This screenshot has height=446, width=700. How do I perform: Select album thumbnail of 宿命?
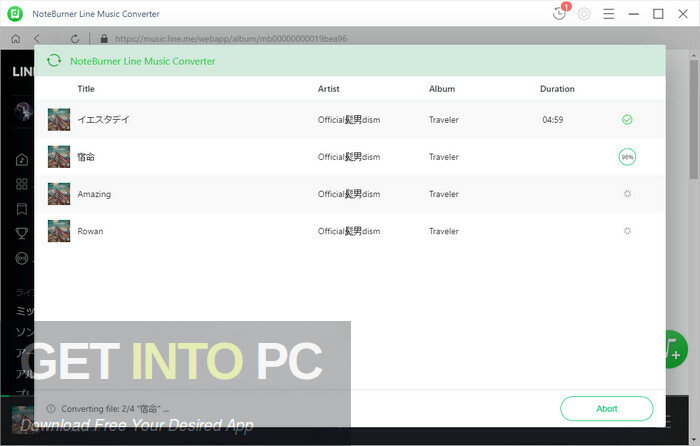(59, 156)
